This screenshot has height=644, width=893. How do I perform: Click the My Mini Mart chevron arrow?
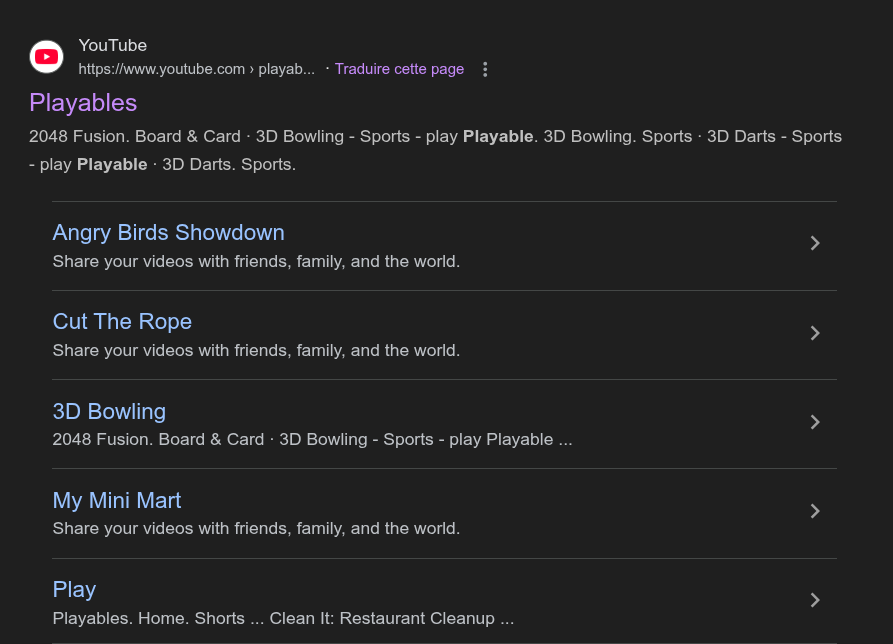pos(815,511)
